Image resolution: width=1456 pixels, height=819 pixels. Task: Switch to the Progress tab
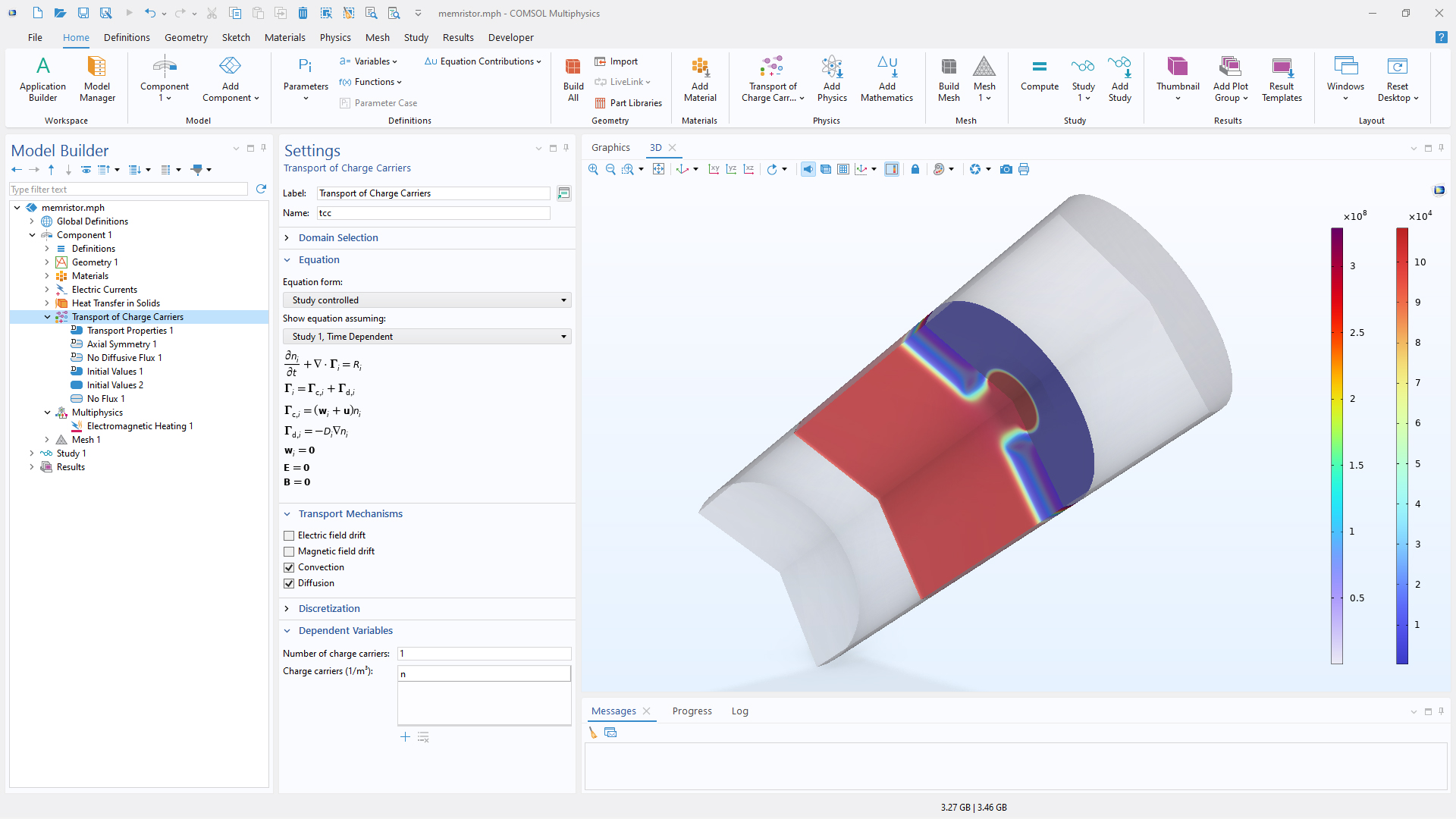(x=692, y=711)
